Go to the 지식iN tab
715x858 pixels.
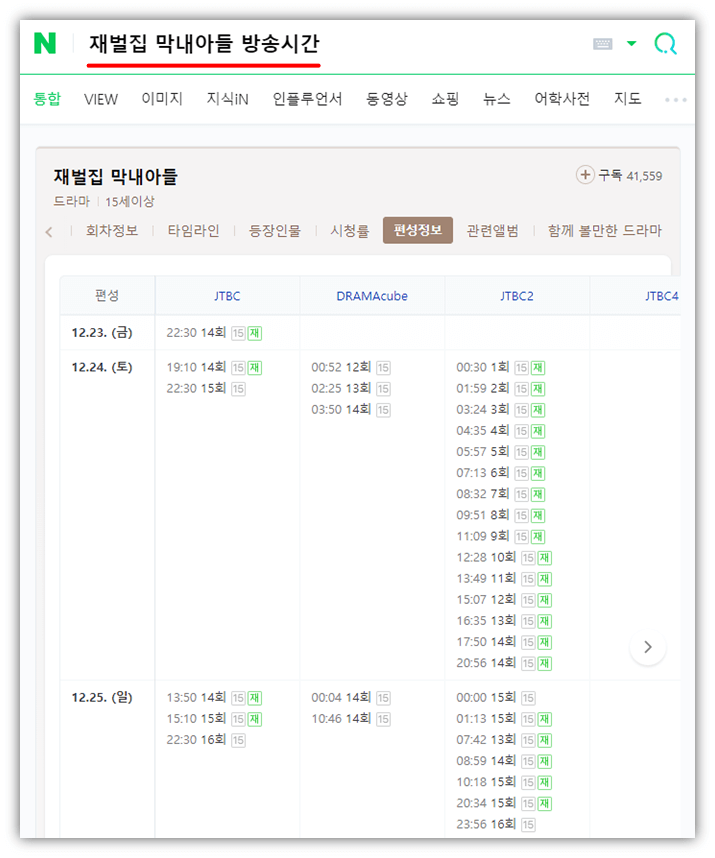tap(228, 99)
